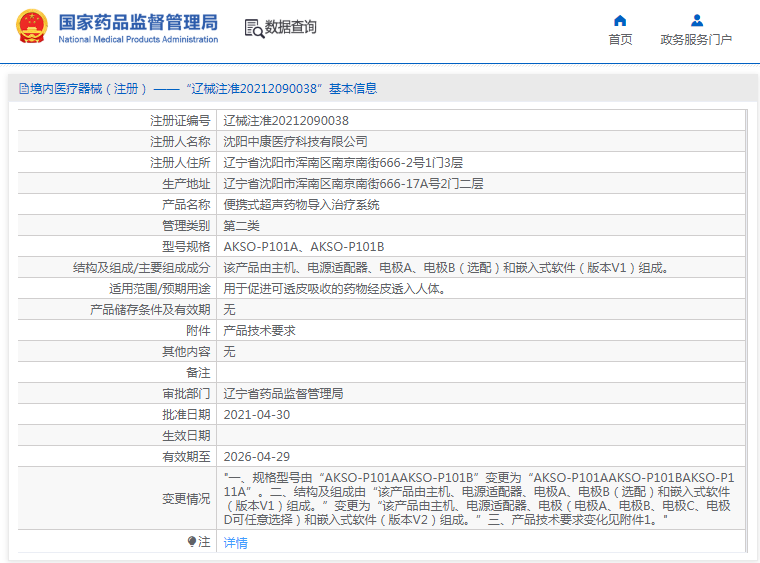Viewport: 760px width, 563px height.
Task: Click 变更情况 row label
Action: [x=186, y=499]
